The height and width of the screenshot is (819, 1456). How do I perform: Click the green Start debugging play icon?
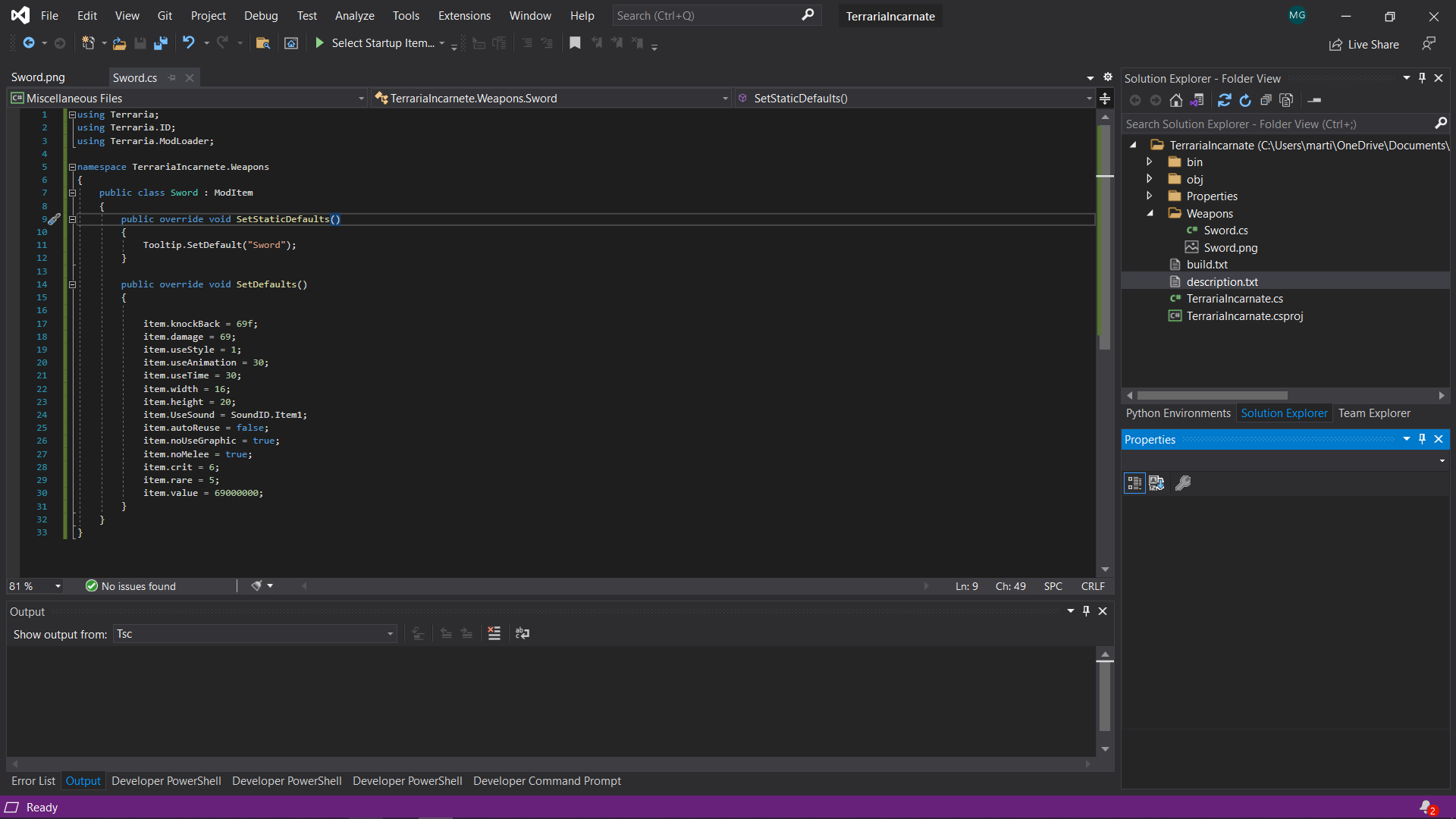pyautogui.click(x=319, y=43)
